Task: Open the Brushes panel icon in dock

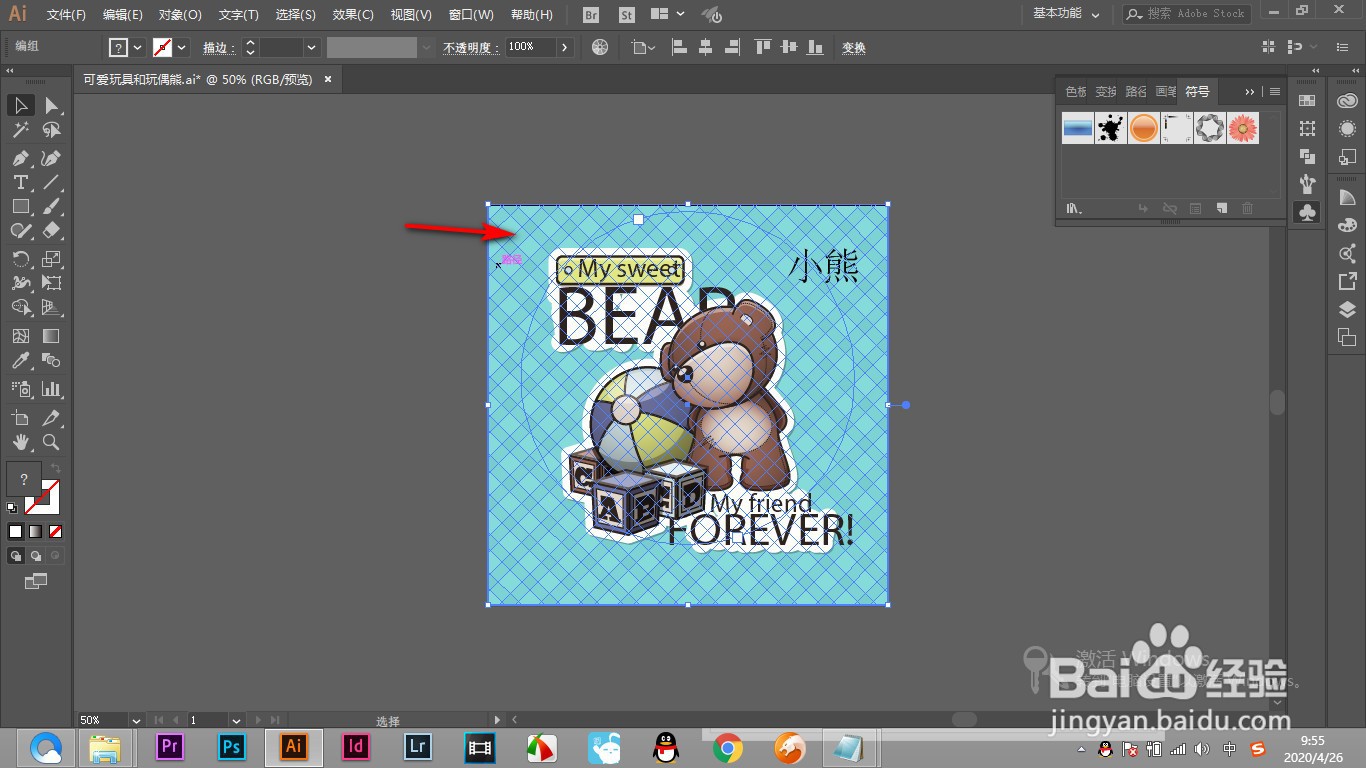Action: pos(1307,184)
